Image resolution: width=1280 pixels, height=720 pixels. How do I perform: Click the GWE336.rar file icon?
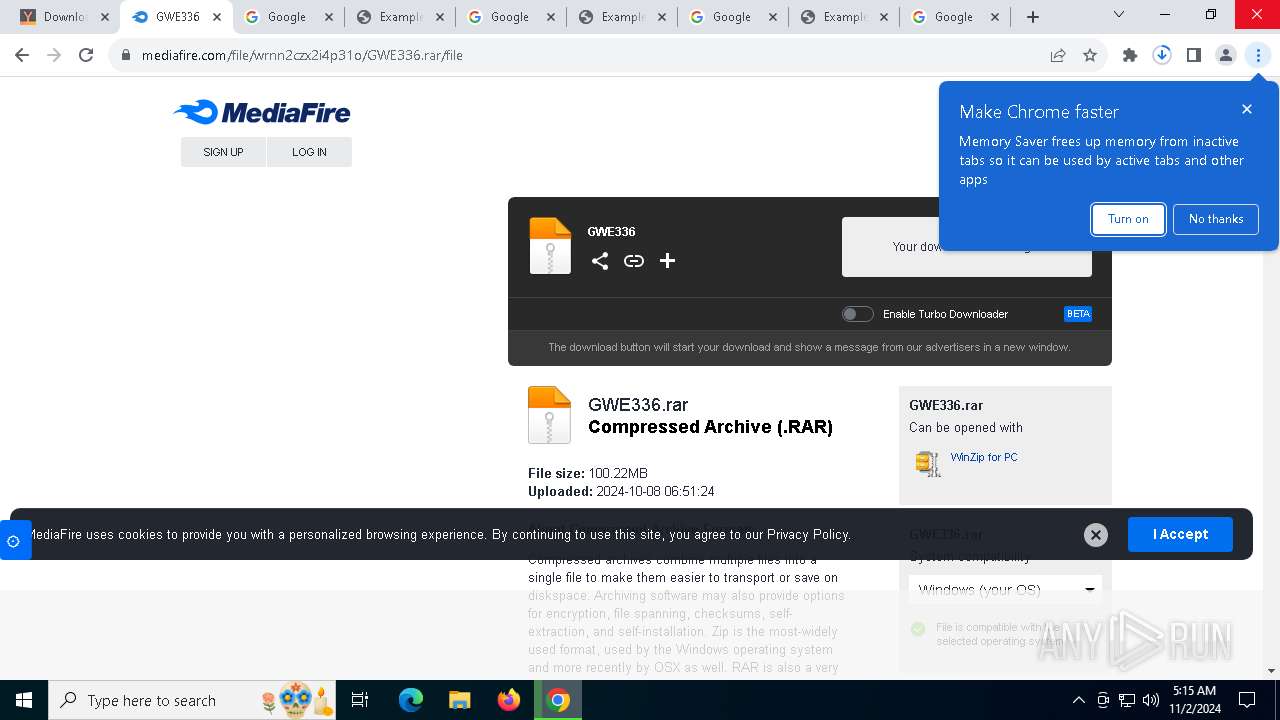549,415
